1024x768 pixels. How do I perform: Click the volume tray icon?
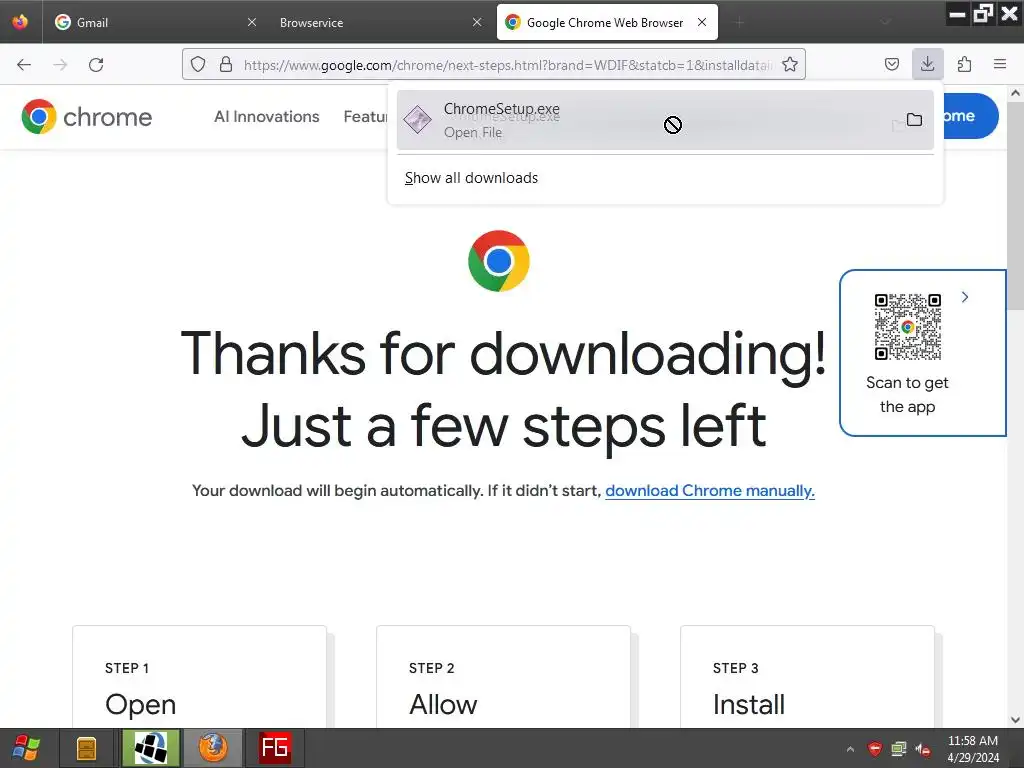pyautogui.click(x=923, y=749)
